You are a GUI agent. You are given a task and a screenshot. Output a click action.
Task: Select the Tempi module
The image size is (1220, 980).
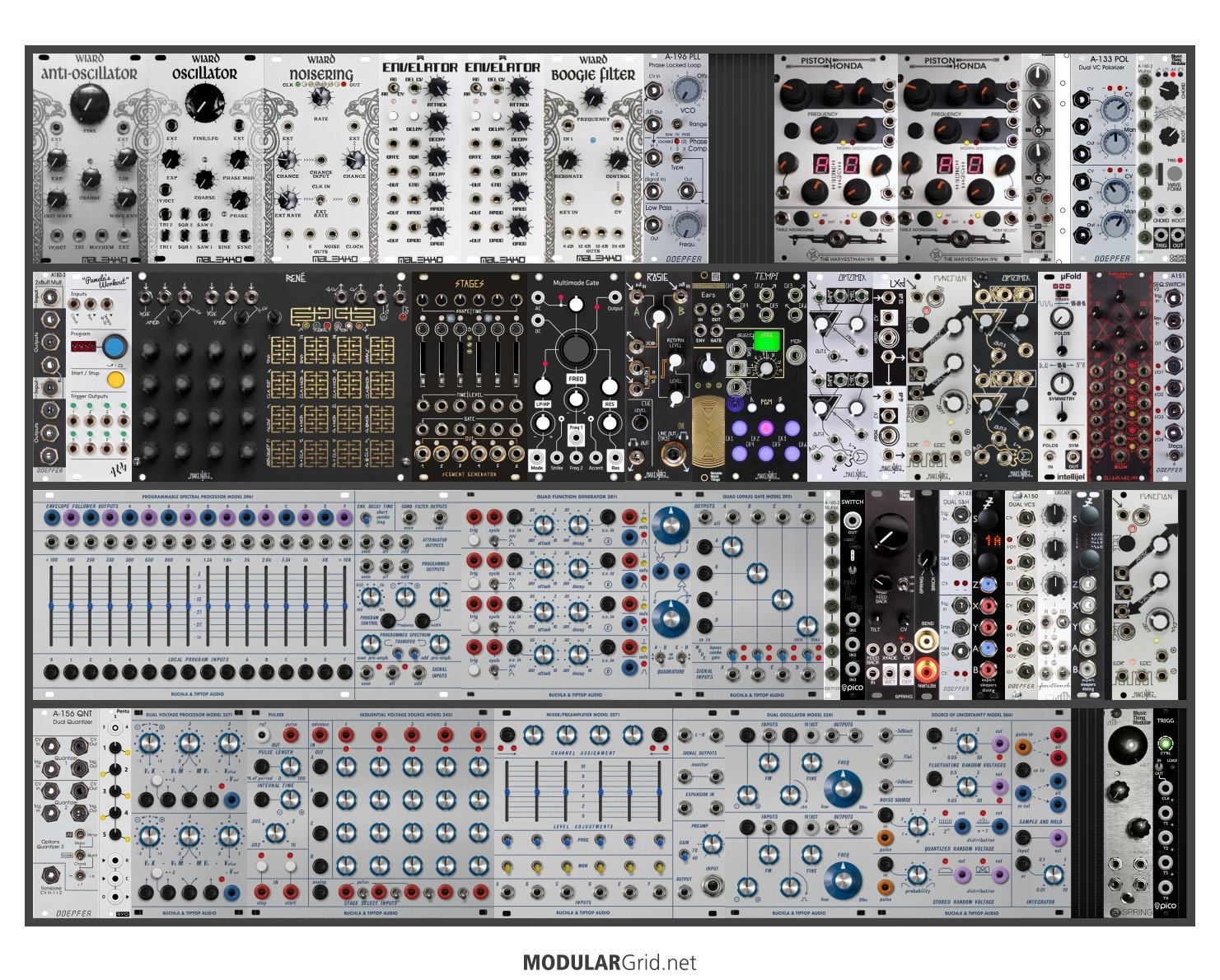765,376
